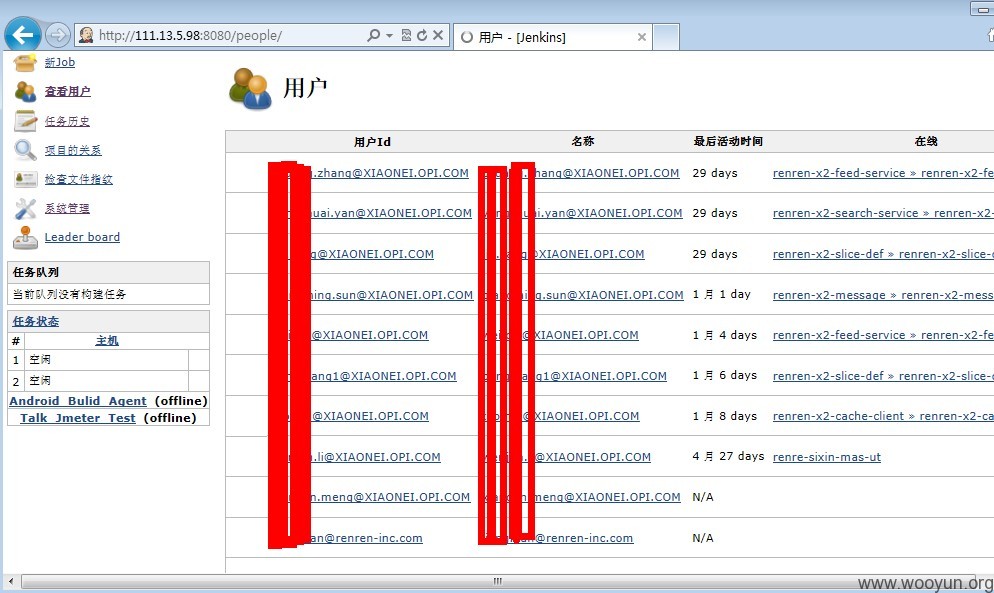Click the browser forward arrow button
The width and height of the screenshot is (994, 593).
click(x=58, y=35)
